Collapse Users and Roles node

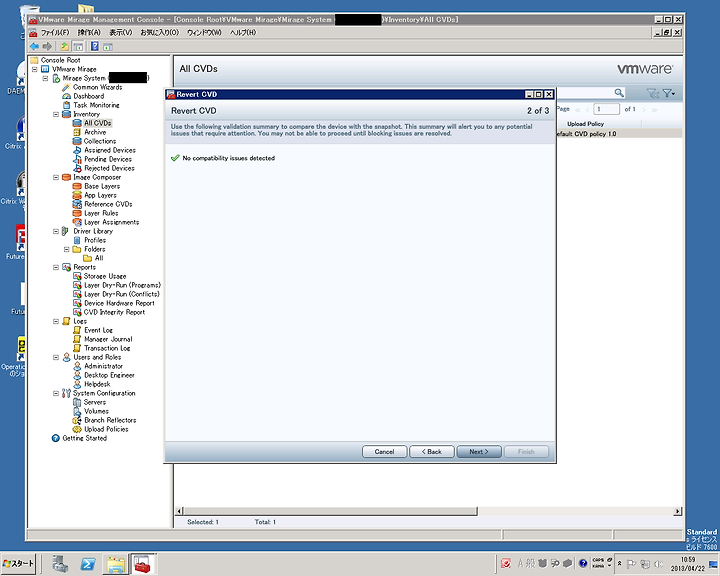(x=56, y=357)
